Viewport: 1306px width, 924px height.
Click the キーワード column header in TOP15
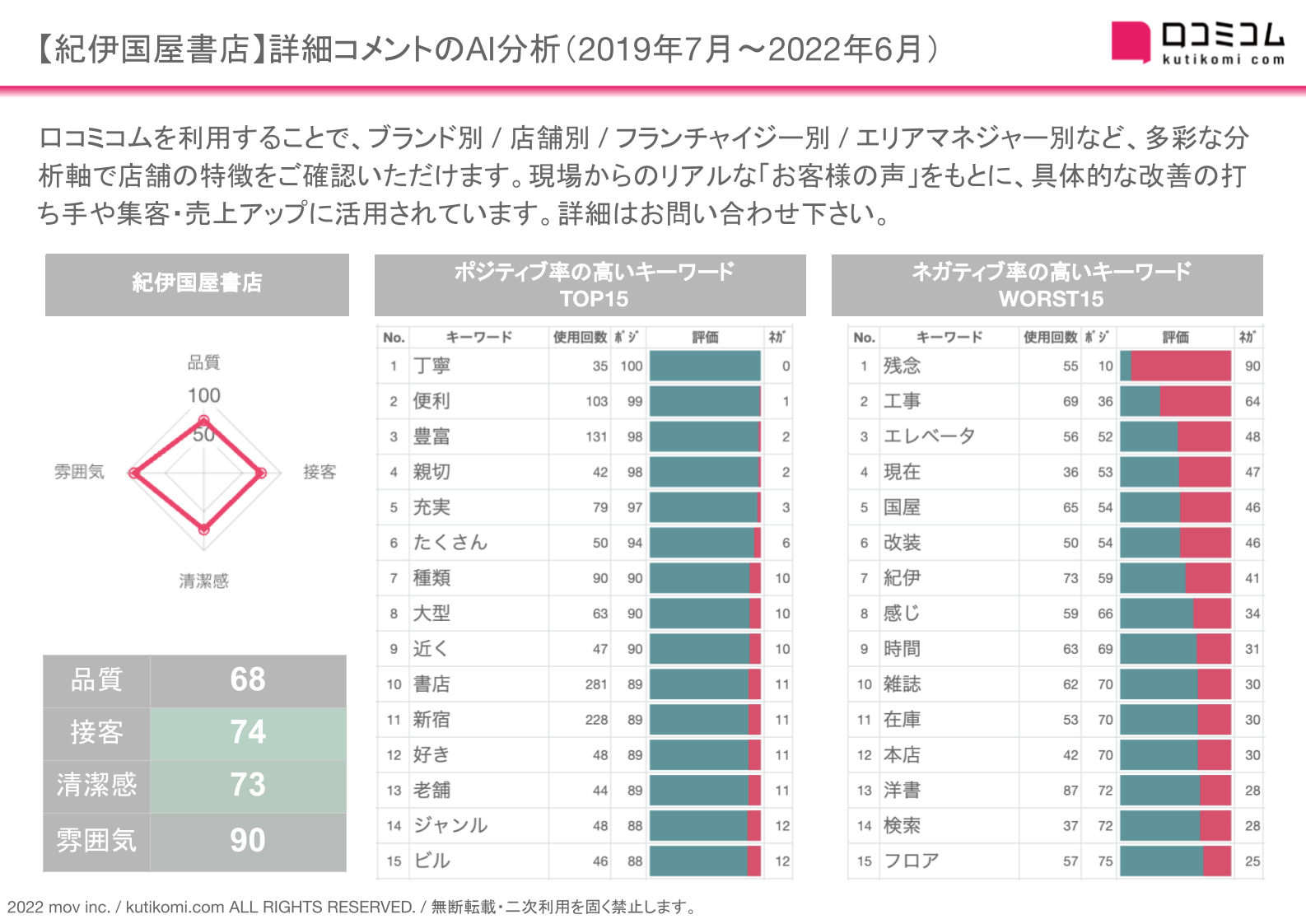[x=479, y=337]
